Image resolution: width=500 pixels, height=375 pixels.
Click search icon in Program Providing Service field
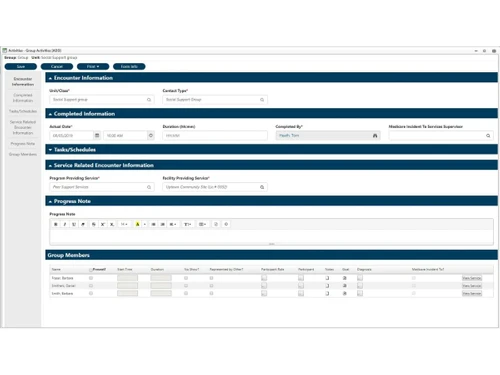(149, 187)
